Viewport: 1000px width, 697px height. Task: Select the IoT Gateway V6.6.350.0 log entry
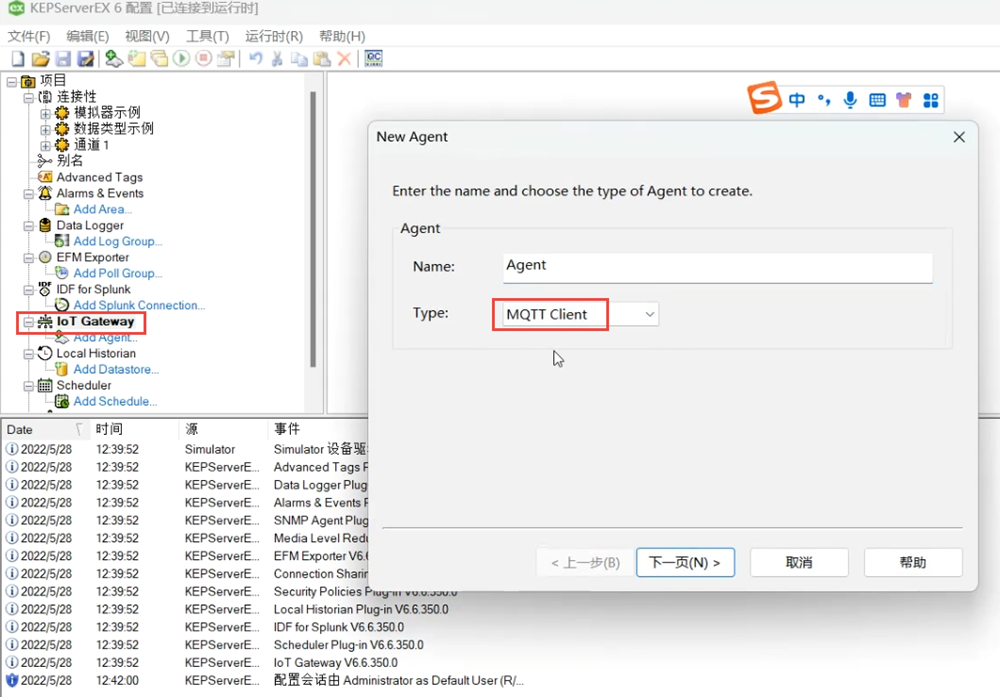335,663
